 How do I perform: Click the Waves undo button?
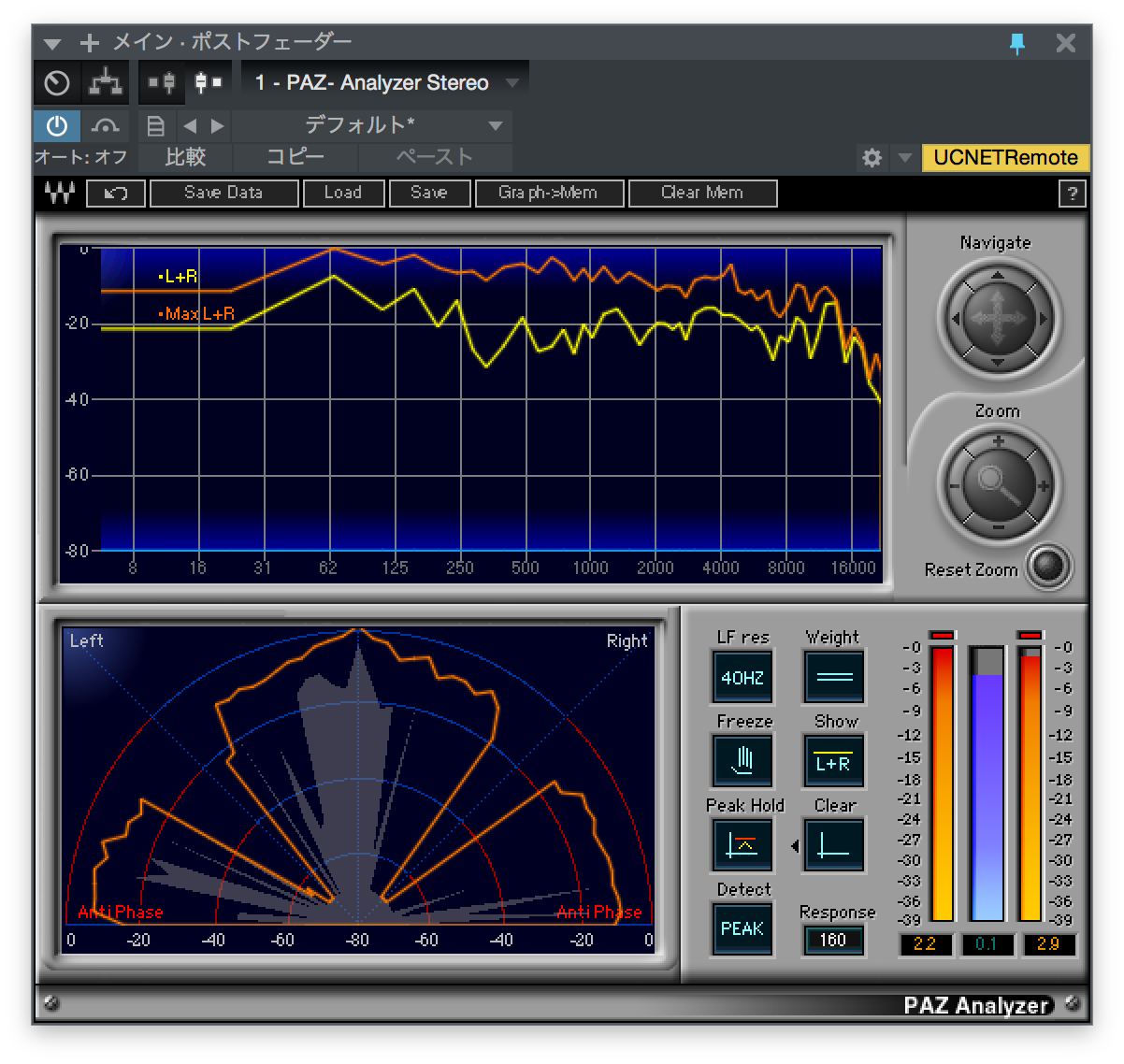[x=116, y=194]
